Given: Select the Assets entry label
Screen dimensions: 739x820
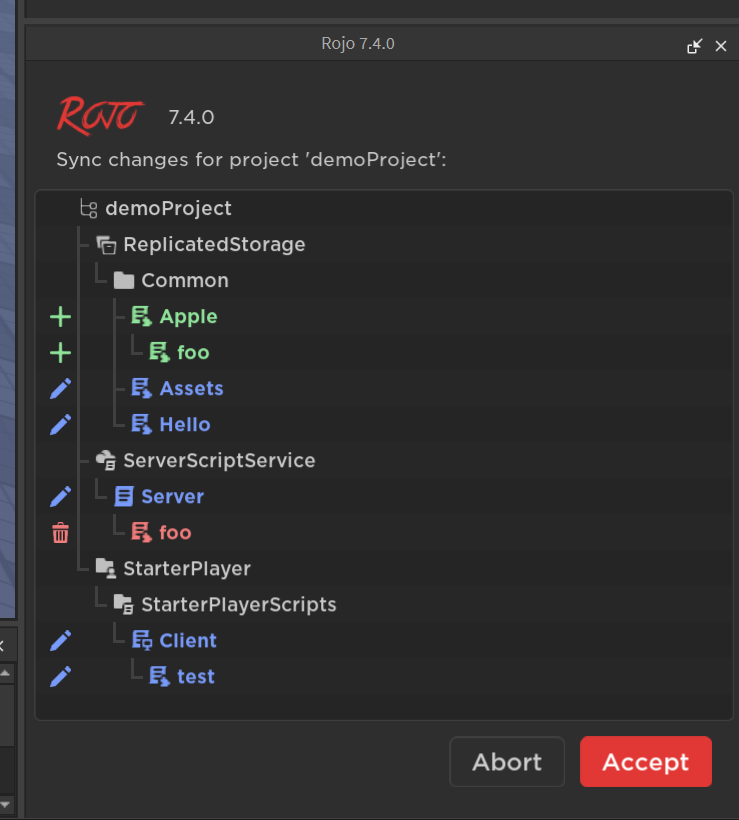Looking at the screenshot, I should (x=191, y=389).
